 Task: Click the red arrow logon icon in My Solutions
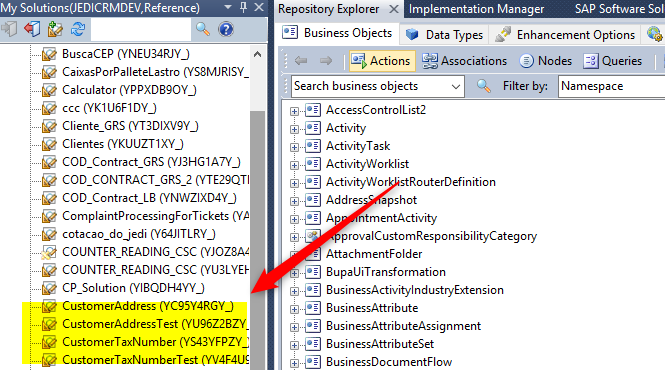[x=32, y=29]
